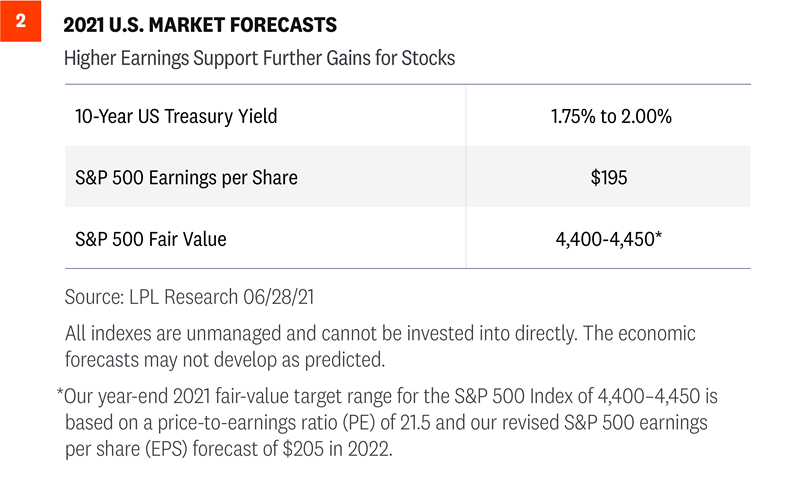Click the "All indexes are unmanaged" disclaimer line
The image size is (799, 479).
[380, 332]
